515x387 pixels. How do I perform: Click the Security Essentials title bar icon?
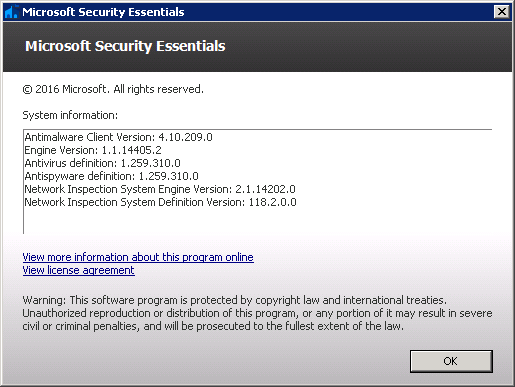pos(12,12)
